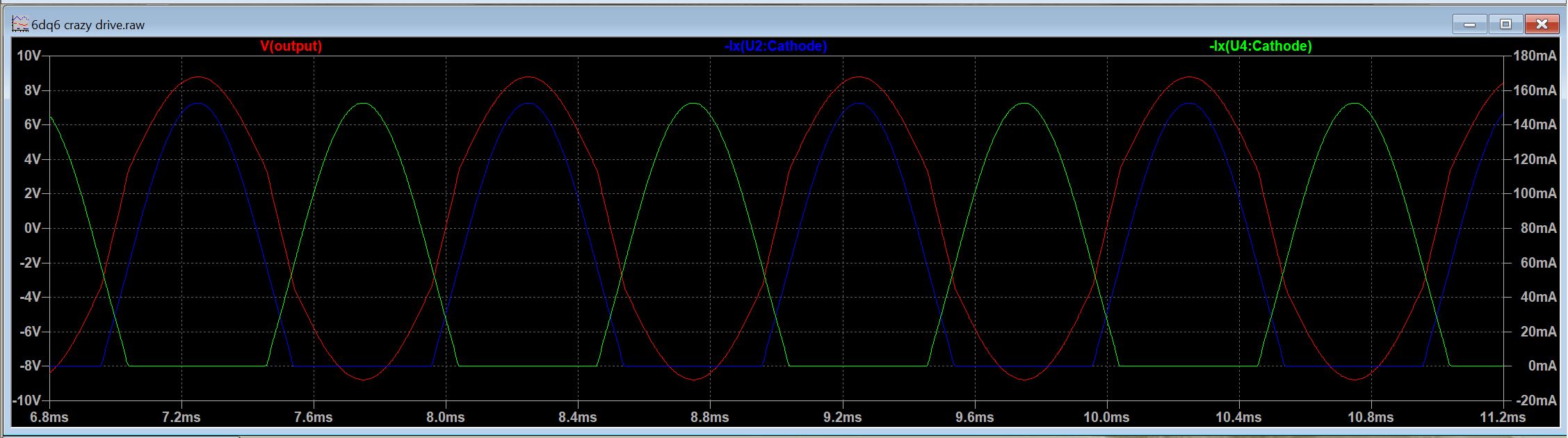Click the 8.0ms time axis label
Image resolution: width=1568 pixels, height=438 pixels.
pos(446,417)
